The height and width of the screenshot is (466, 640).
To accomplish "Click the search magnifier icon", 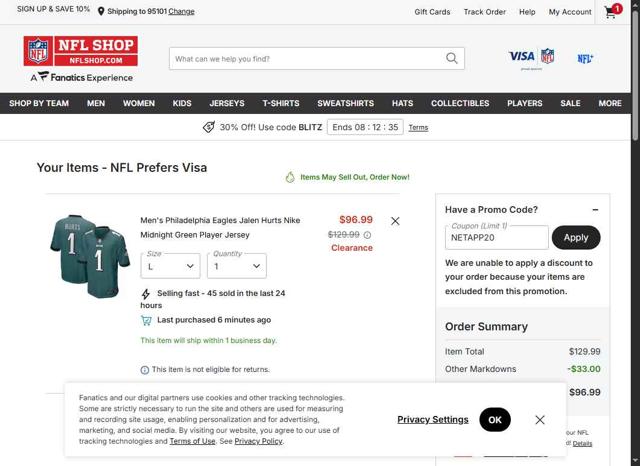I will coord(452,59).
